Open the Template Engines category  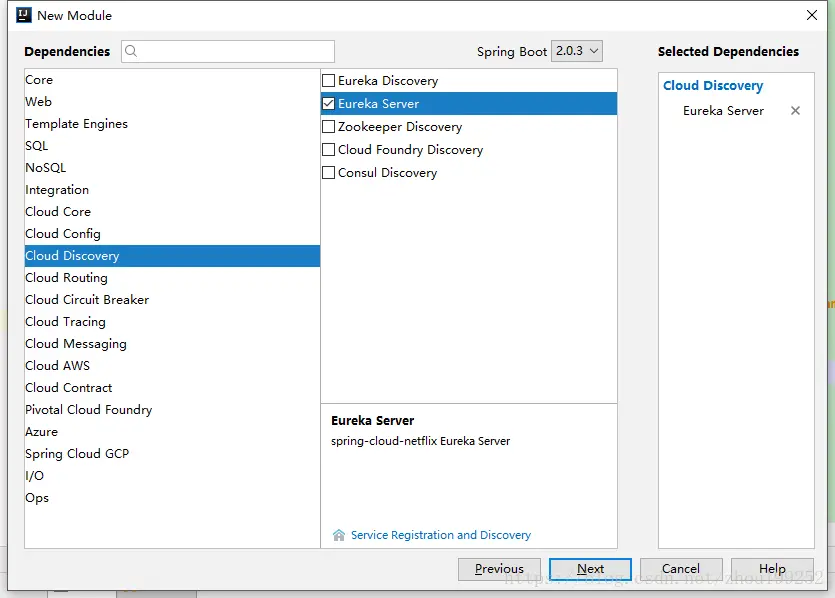(172, 124)
